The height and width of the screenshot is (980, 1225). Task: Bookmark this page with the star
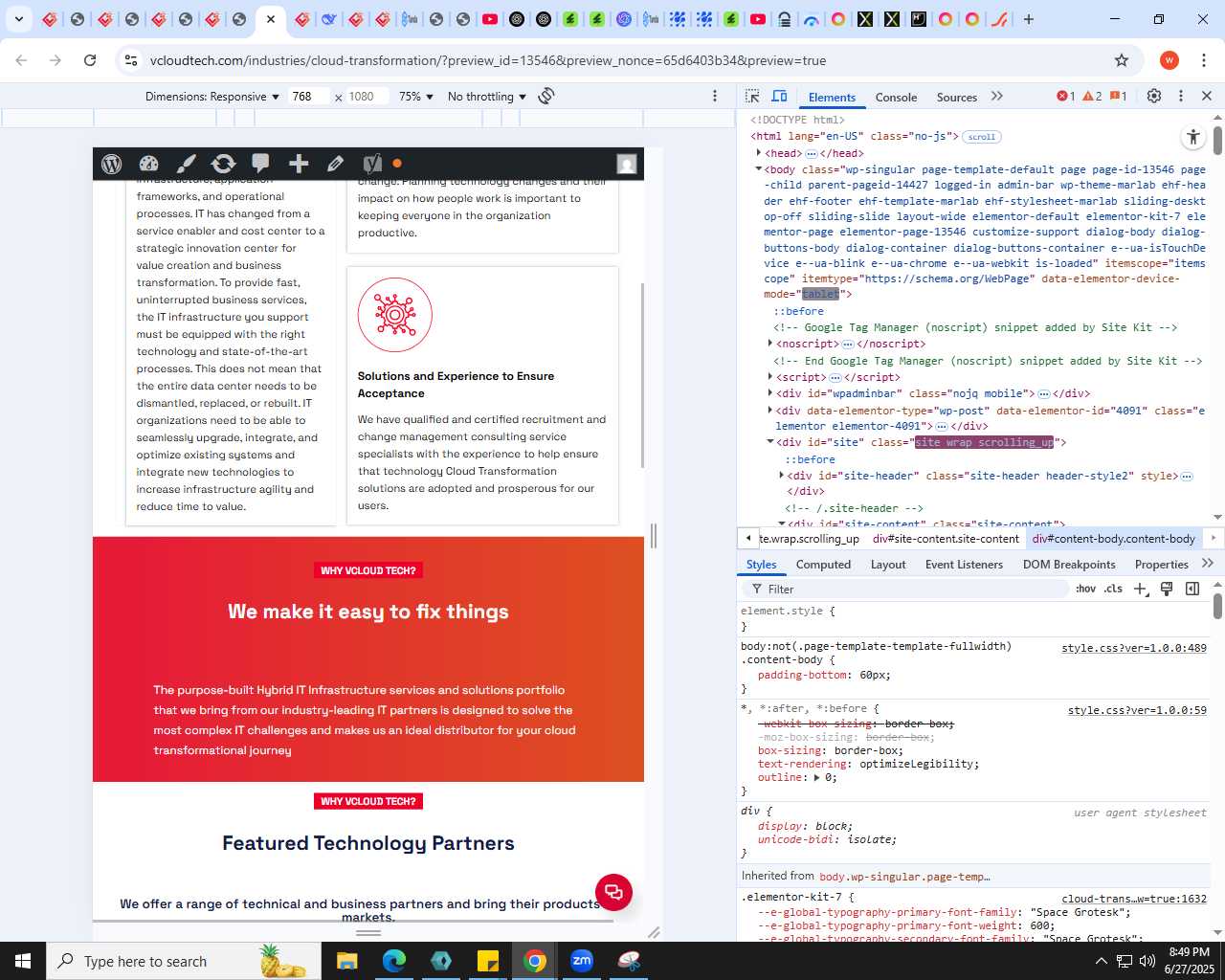(1122, 60)
